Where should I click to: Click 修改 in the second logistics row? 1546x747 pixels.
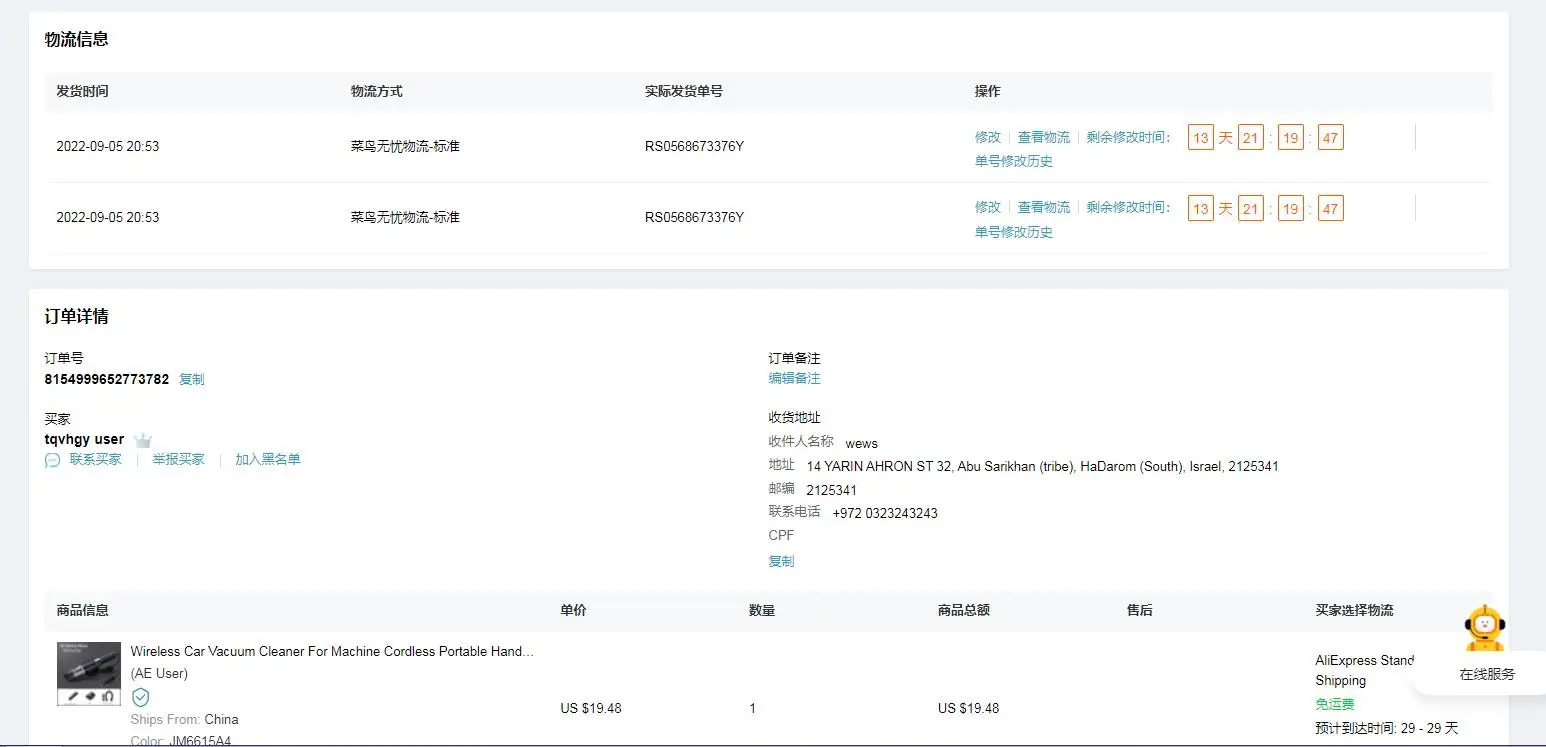point(988,207)
